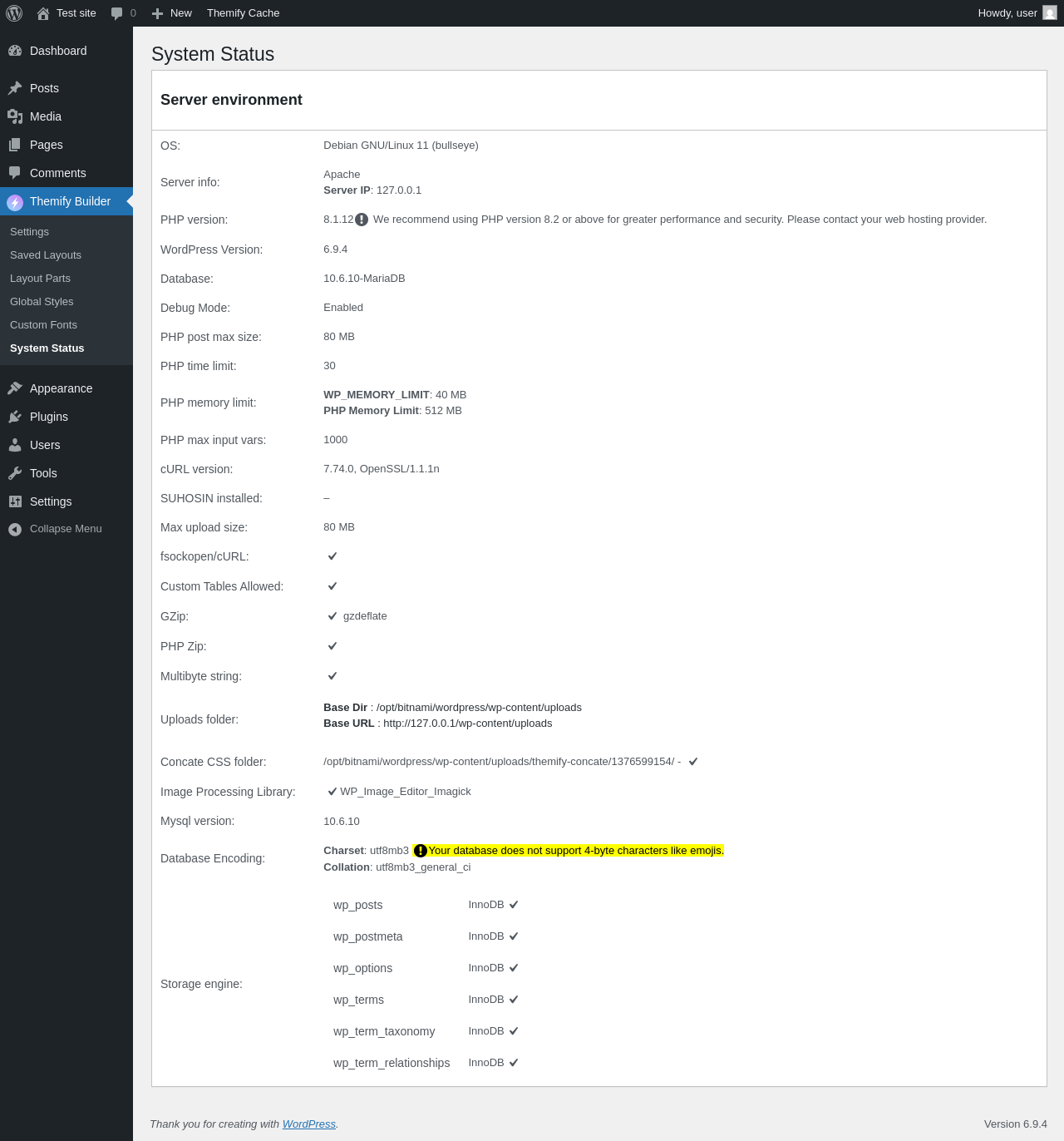1064x1141 pixels.
Task: Click the PHP version warning icon
Action: (x=362, y=220)
